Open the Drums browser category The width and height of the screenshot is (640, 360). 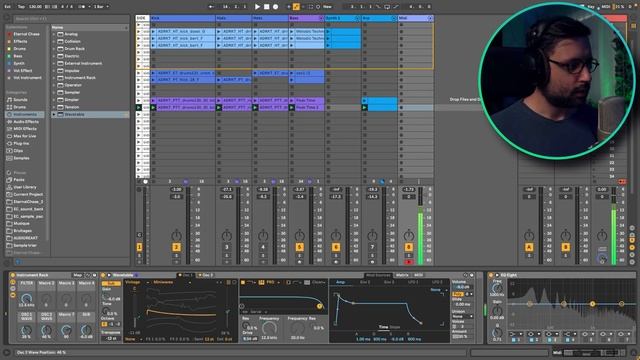20,107
